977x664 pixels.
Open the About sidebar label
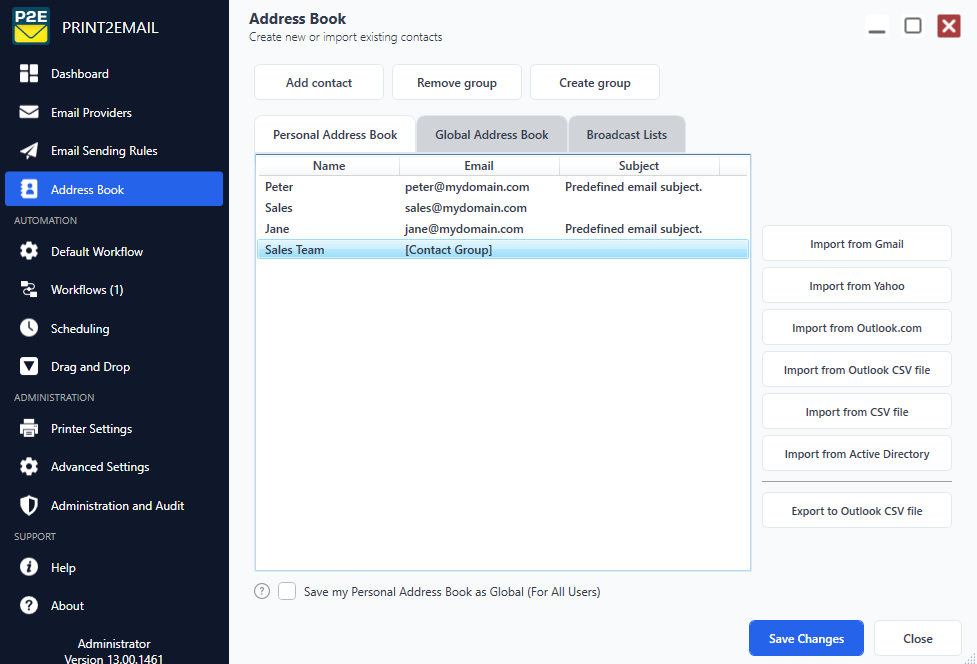[x=67, y=605]
